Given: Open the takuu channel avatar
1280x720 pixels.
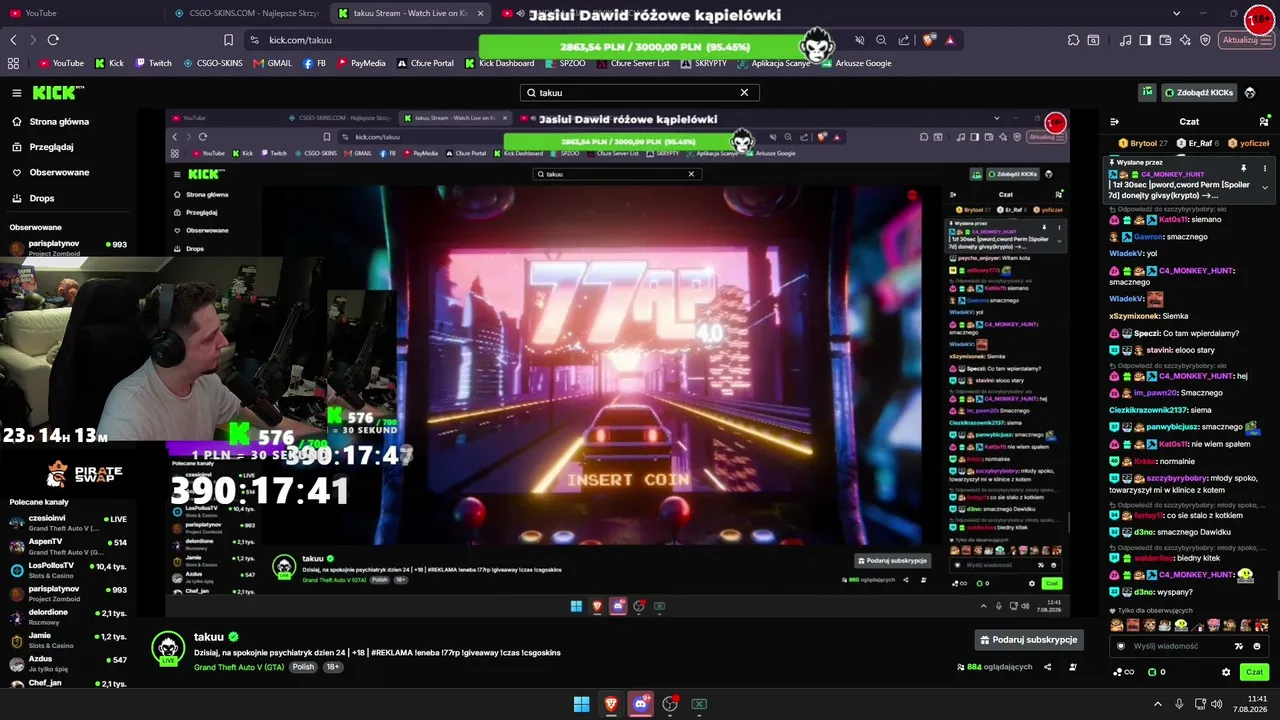Looking at the screenshot, I should pos(168,647).
